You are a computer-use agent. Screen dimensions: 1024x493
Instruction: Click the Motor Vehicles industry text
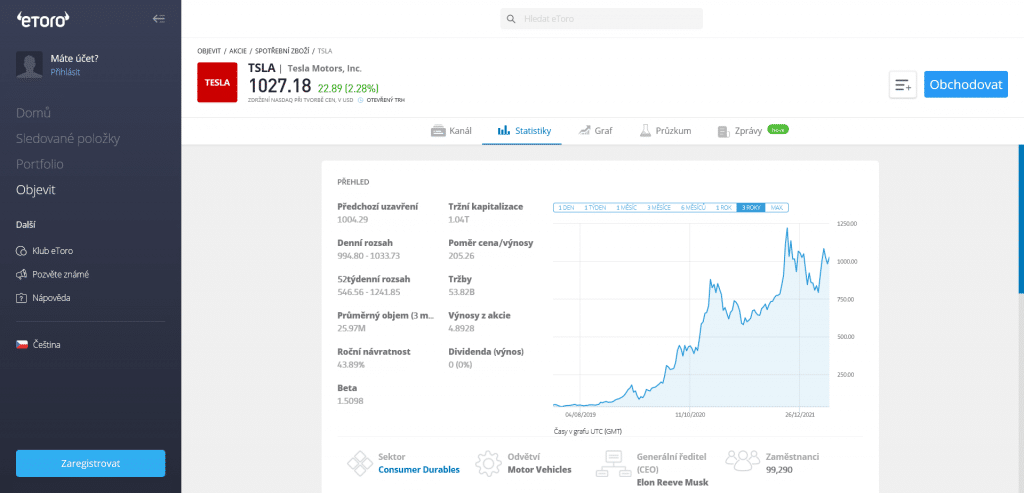point(539,469)
